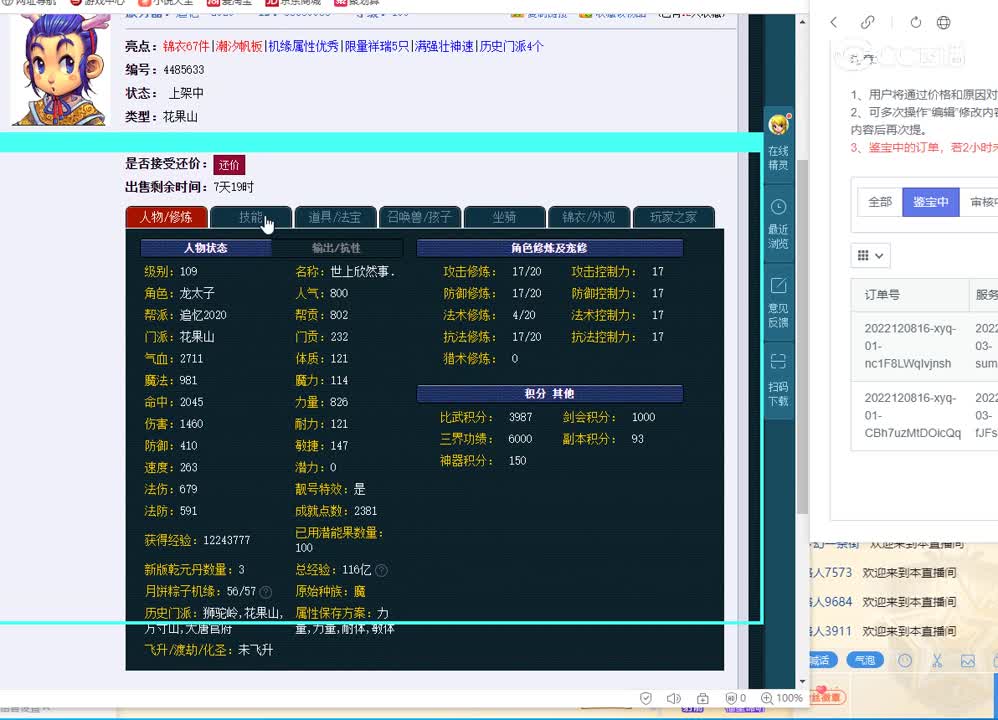Image resolution: width=998 pixels, height=720 pixels.
Task: Open the 限量祥瑞5只 highlight link
Action: click(377, 46)
